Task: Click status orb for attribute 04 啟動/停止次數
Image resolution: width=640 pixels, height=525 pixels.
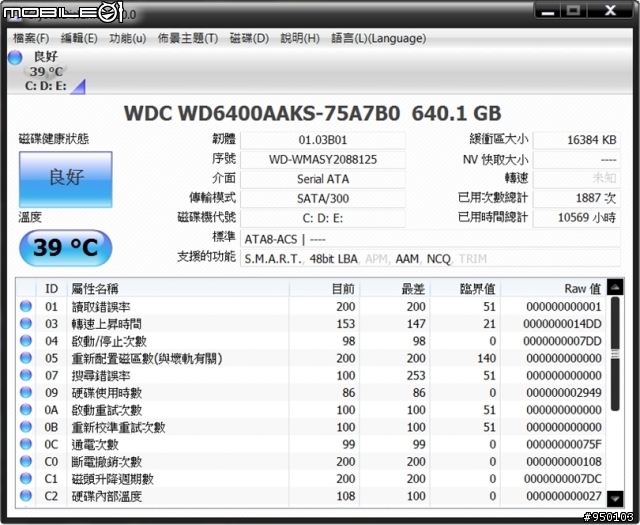Action: tap(26, 340)
